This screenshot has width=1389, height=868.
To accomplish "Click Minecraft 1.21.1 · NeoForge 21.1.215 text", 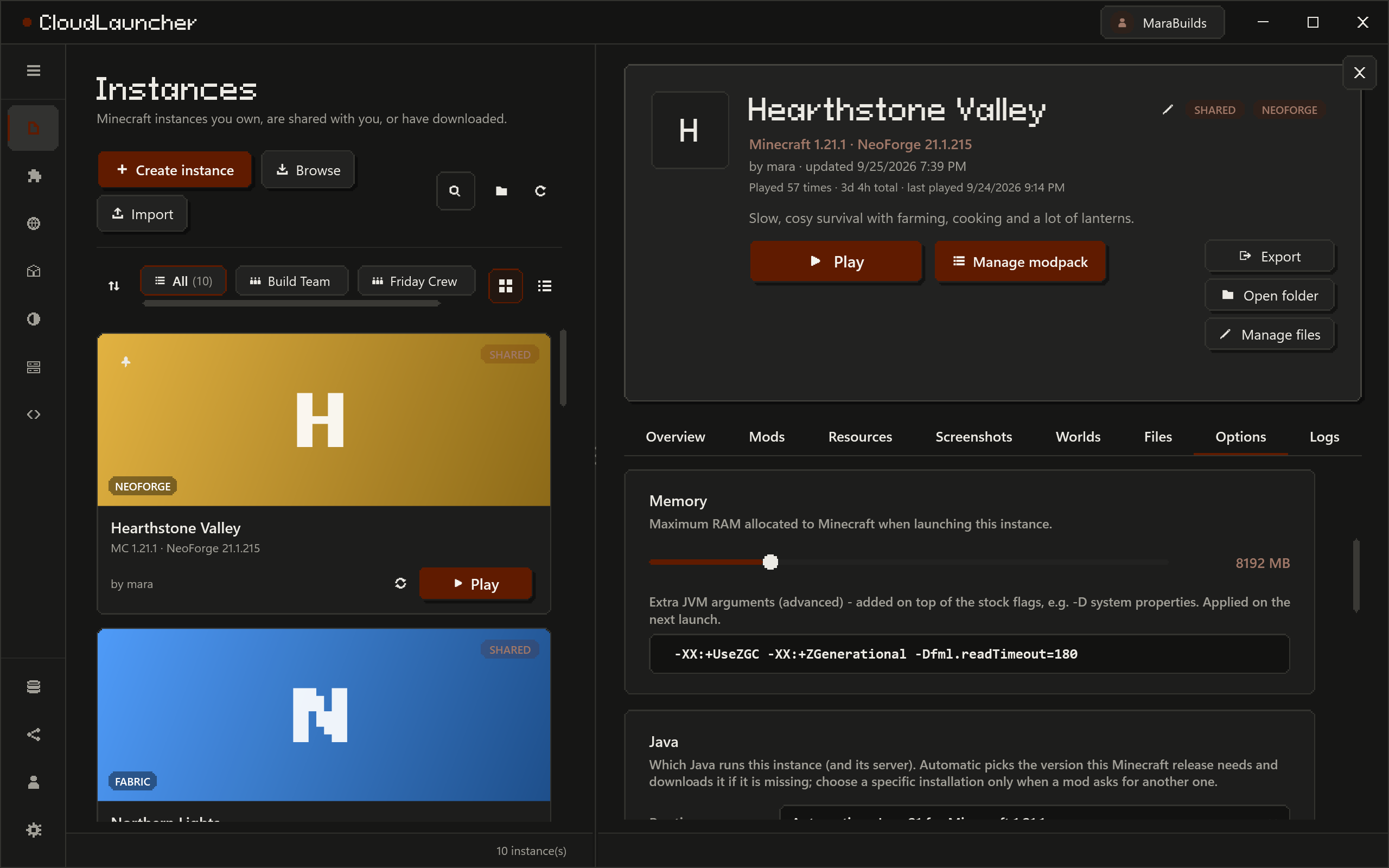I will pyautogui.click(x=860, y=144).
